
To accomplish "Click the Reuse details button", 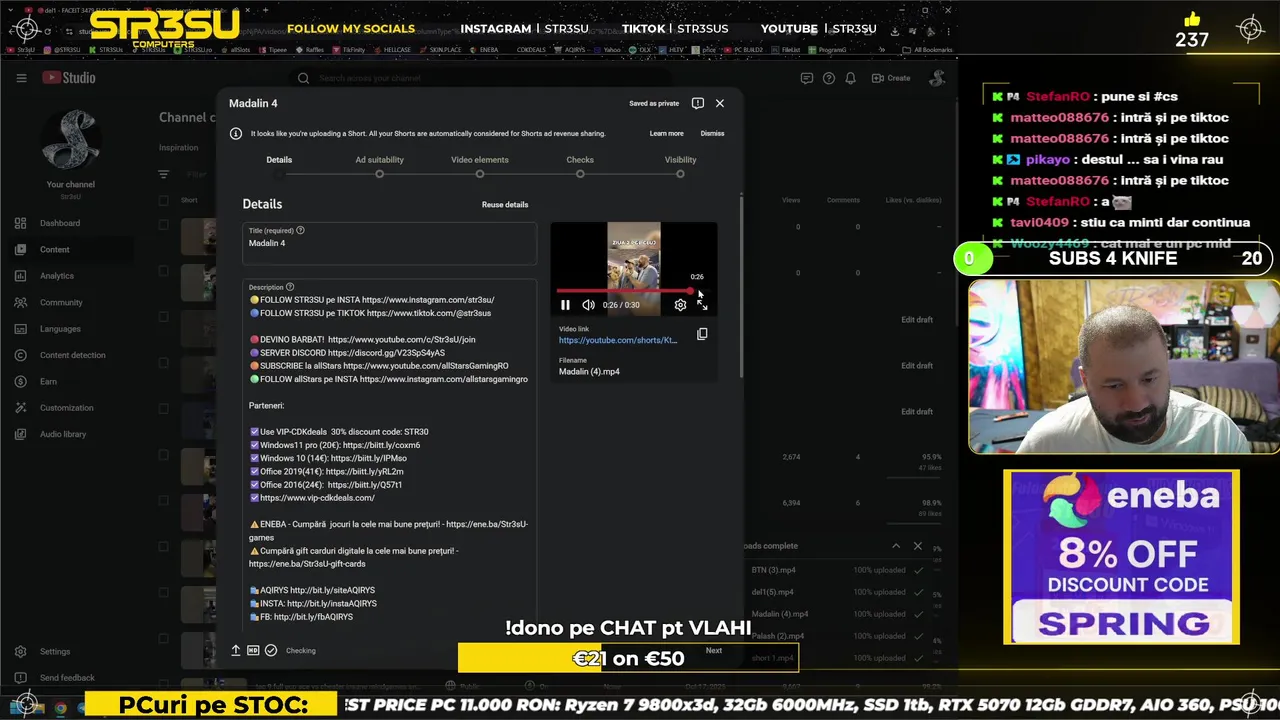I will click(505, 205).
